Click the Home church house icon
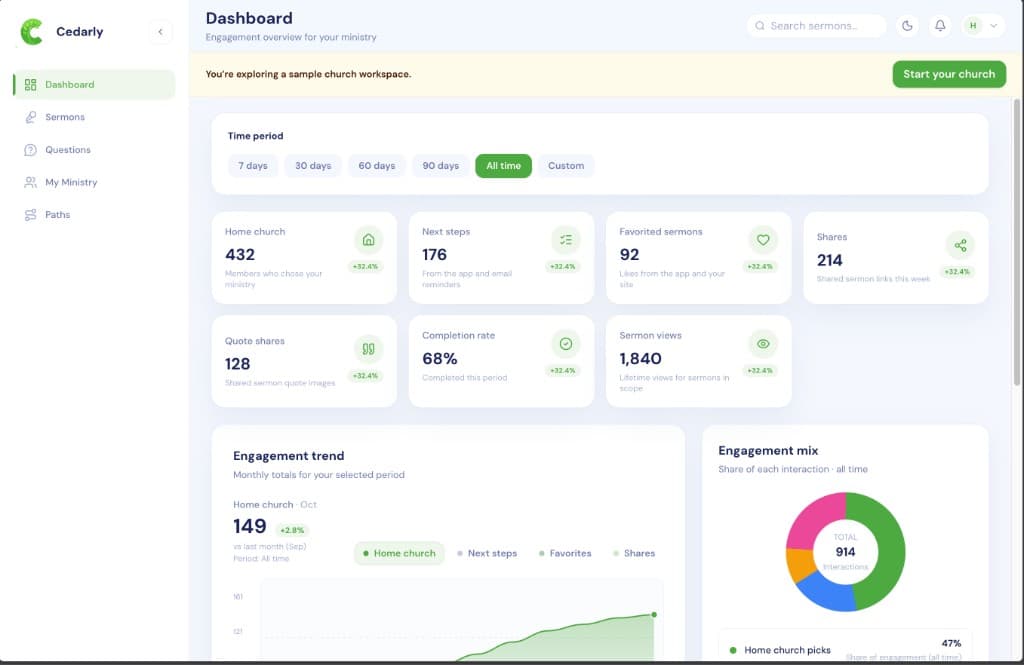1024x665 pixels. click(368, 240)
